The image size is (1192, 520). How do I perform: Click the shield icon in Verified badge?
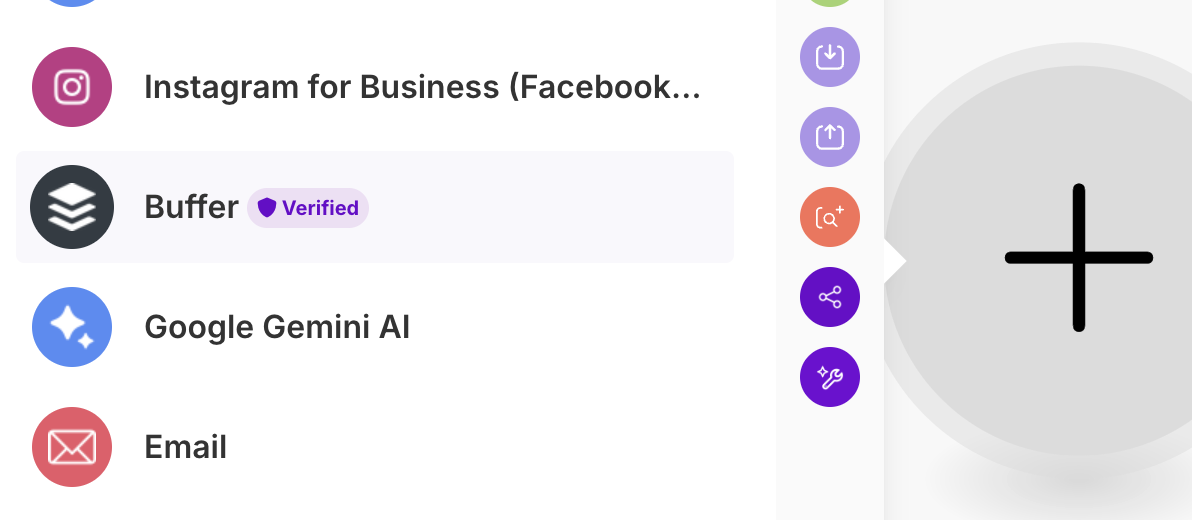click(266, 208)
